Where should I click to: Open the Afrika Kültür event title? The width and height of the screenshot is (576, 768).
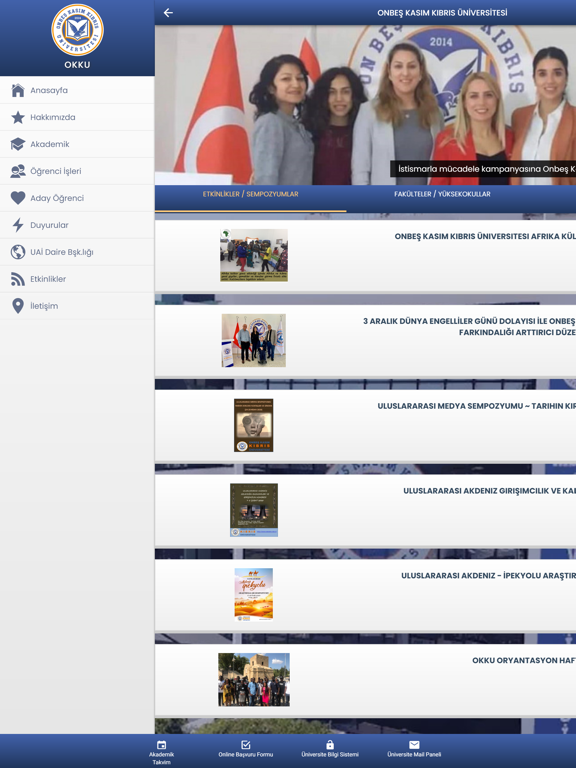click(x=485, y=236)
